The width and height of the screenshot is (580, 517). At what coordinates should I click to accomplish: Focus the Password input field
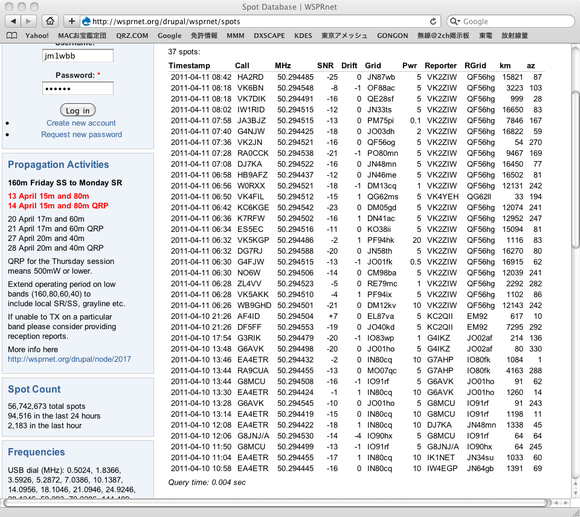tap(78, 89)
